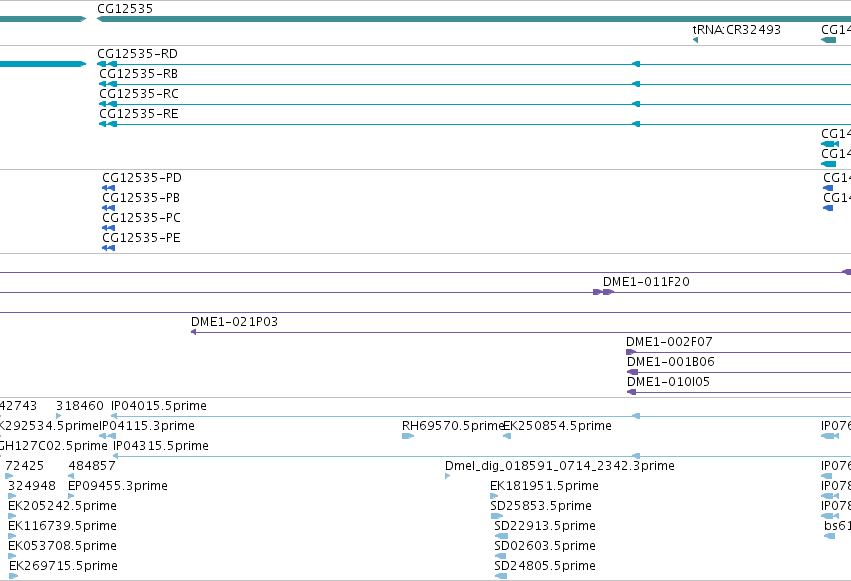
Task: Select transcript CG12535-RD label
Action: click(137, 54)
